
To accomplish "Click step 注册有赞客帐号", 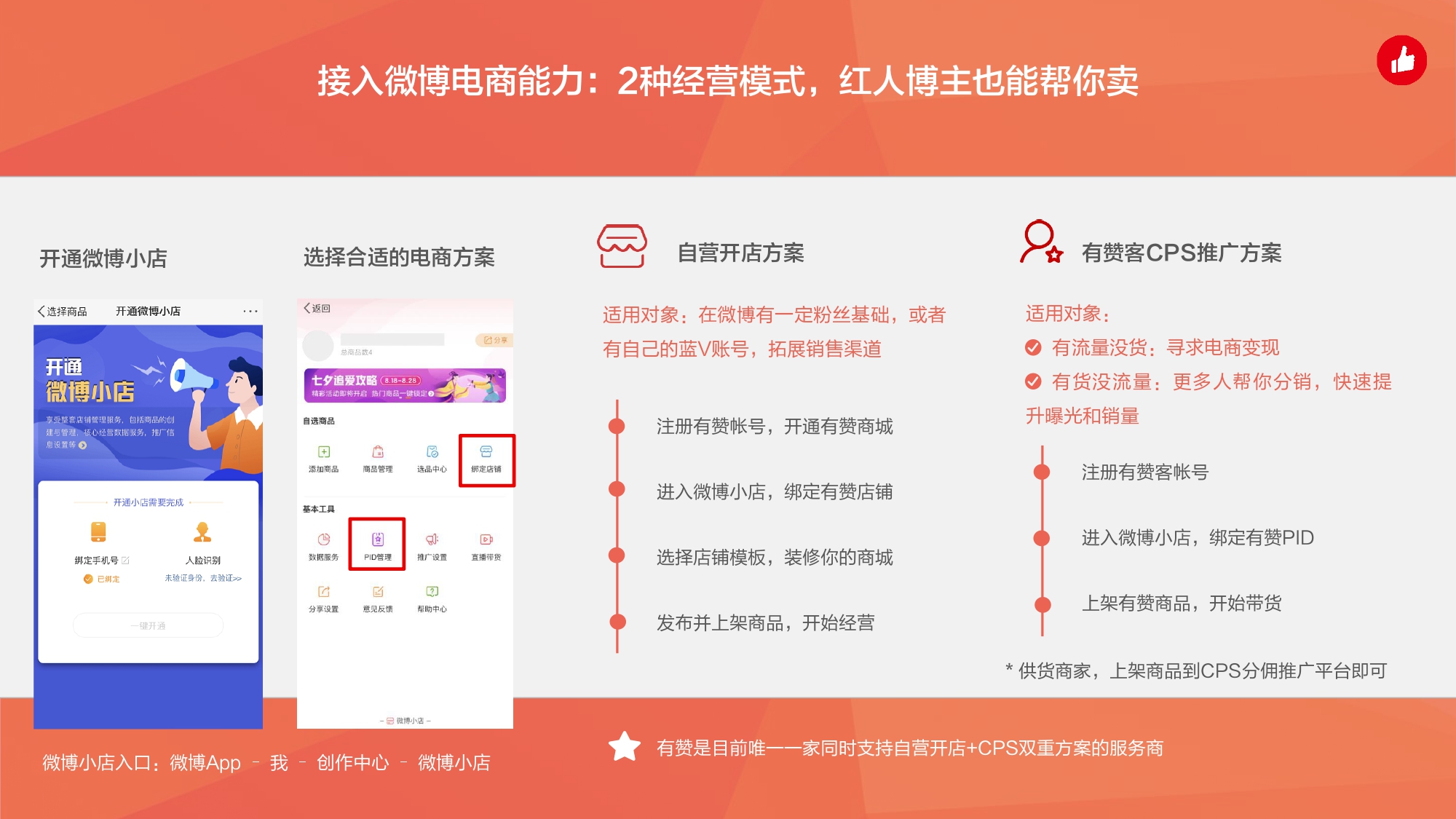I will tap(1144, 472).
